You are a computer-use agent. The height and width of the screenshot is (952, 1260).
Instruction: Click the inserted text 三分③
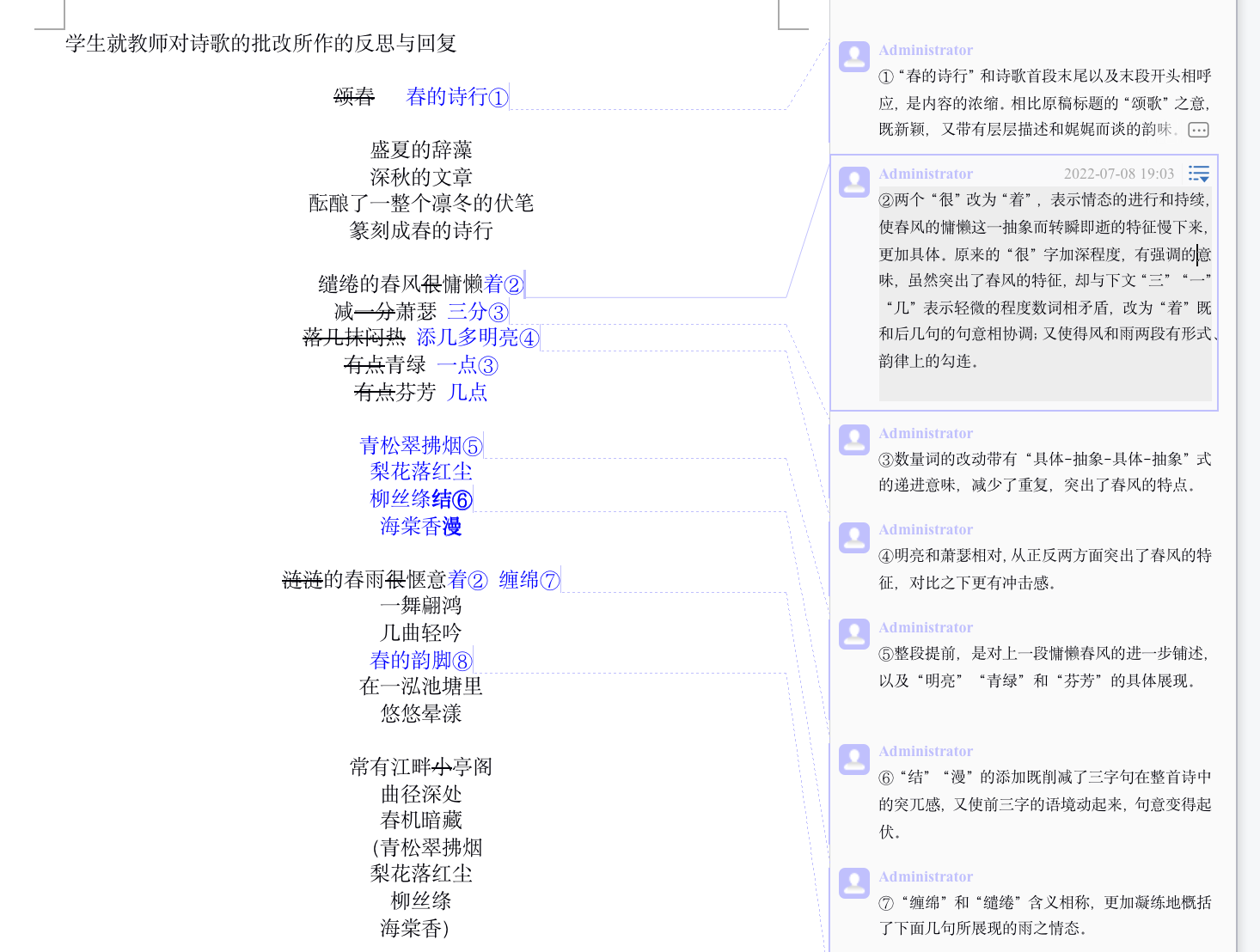[478, 311]
